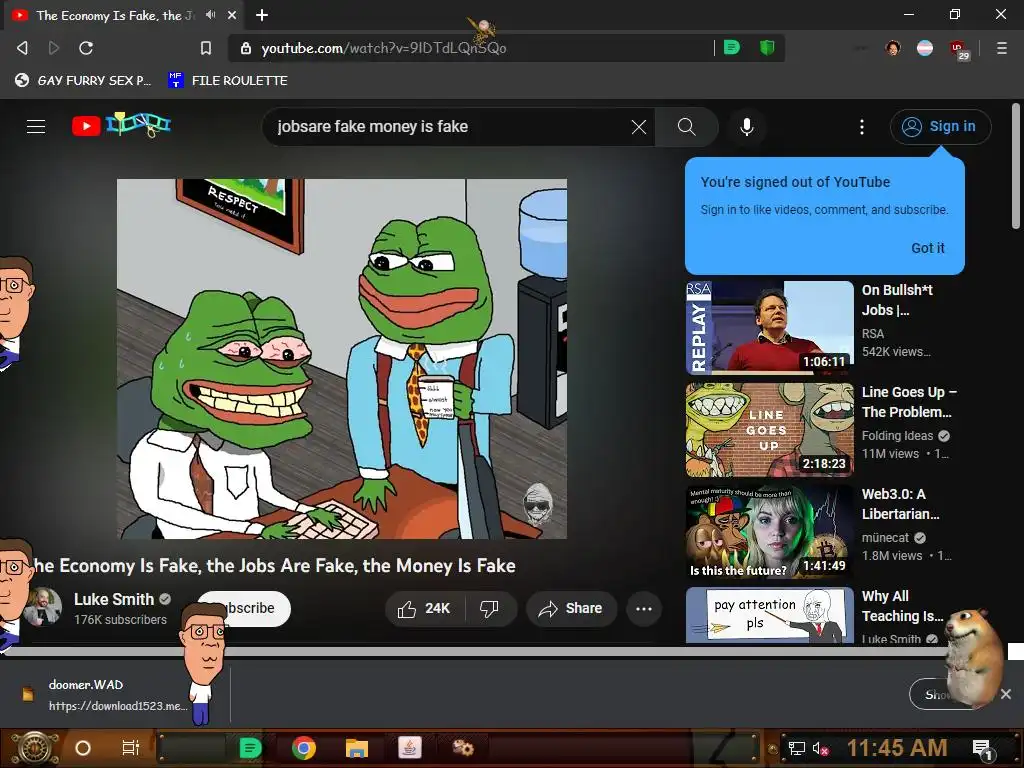The height and width of the screenshot is (768, 1024).
Task: Open the uBlock Origin extension with 29 badge
Action: pos(959,49)
